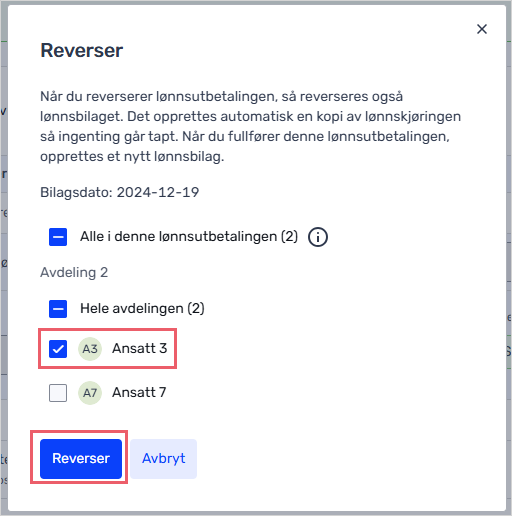Click the Reverser dialog title
Image resolution: width=512 pixels, height=516 pixels.
(82, 50)
